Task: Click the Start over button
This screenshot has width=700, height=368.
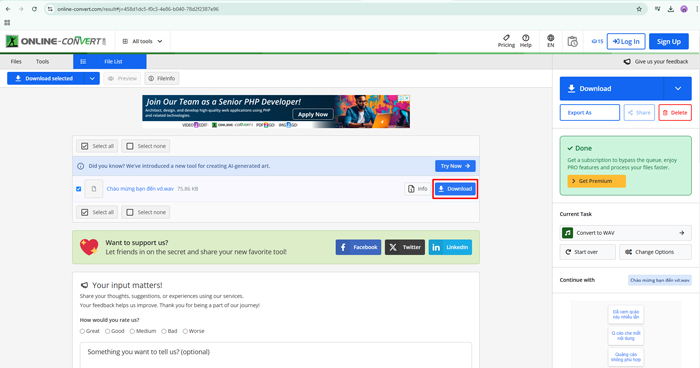Action: (x=588, y=252)
